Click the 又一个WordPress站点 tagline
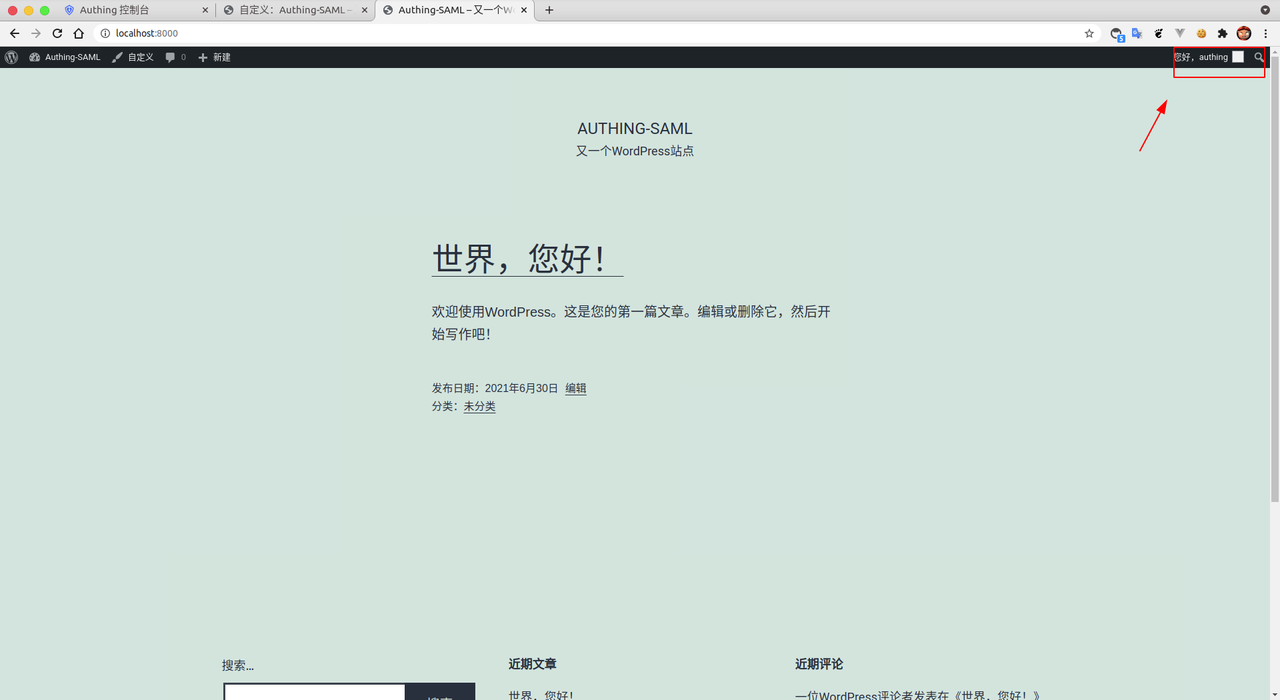 point(635,151)
